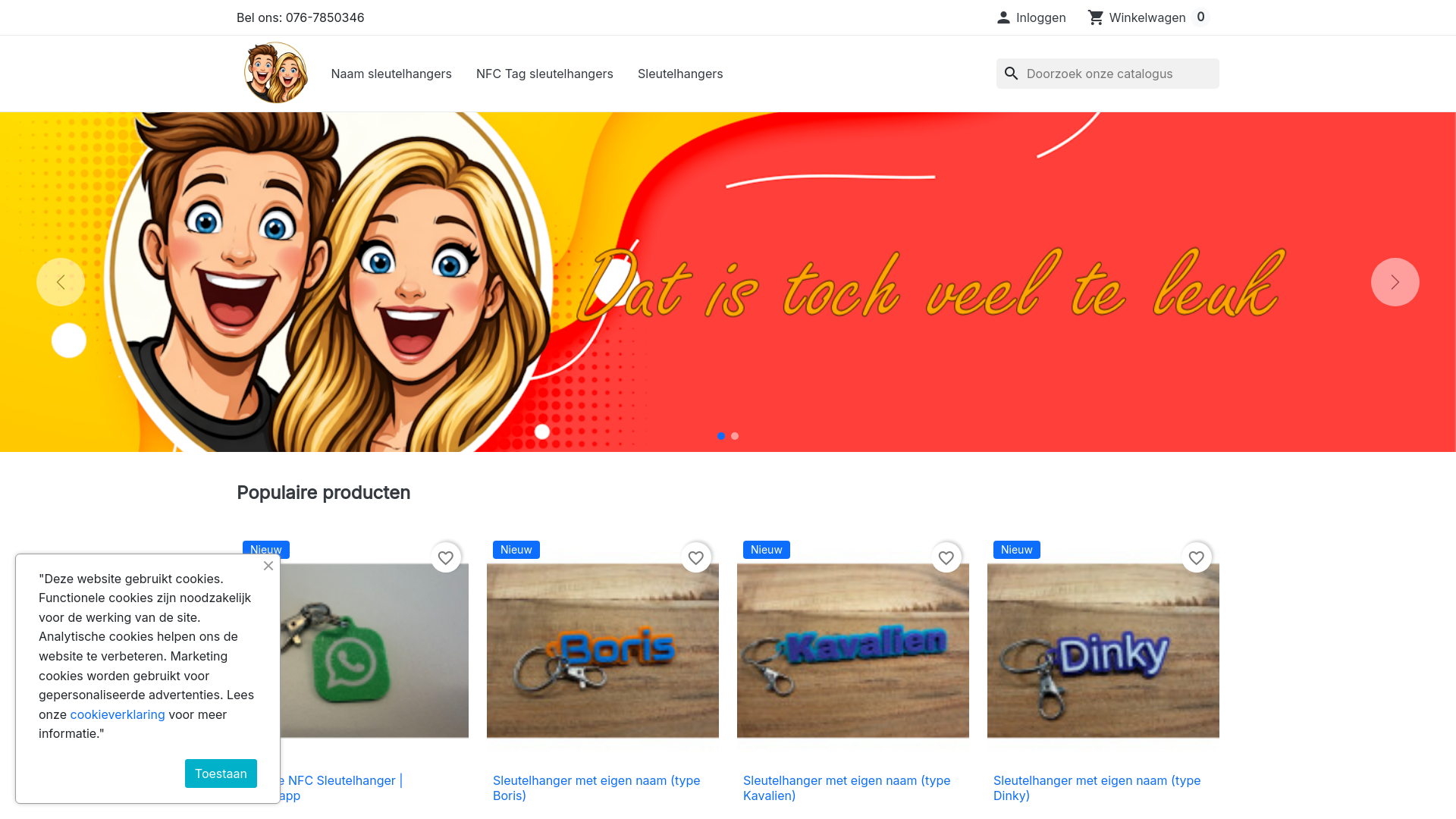This screenshot has height=819, width=1456.
Task: Click Inloggen to sign in
Action: point(1040,17)
